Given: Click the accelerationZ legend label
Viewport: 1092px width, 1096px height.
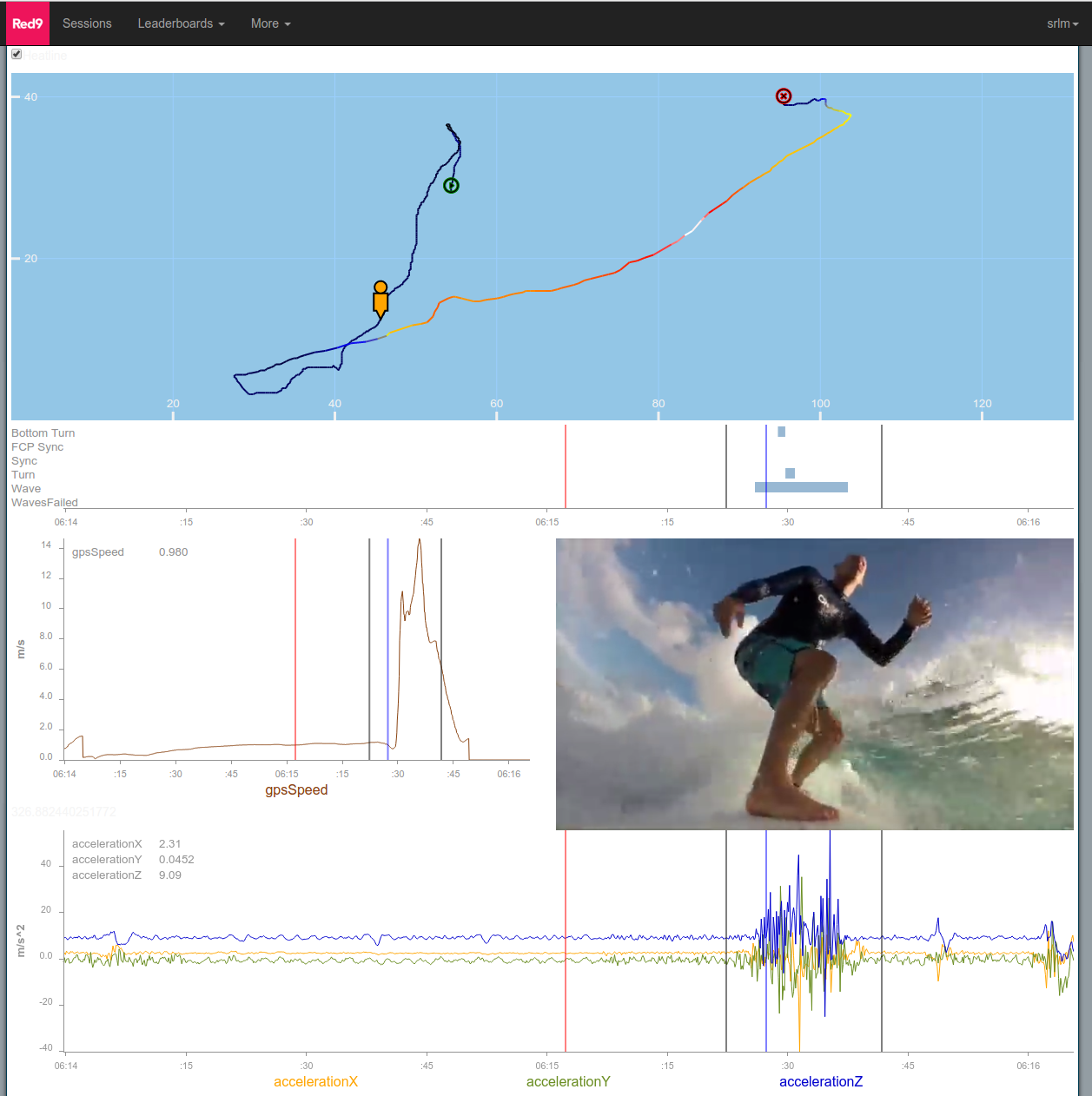Looking at the screenshot, I should tap(821, 1081).
